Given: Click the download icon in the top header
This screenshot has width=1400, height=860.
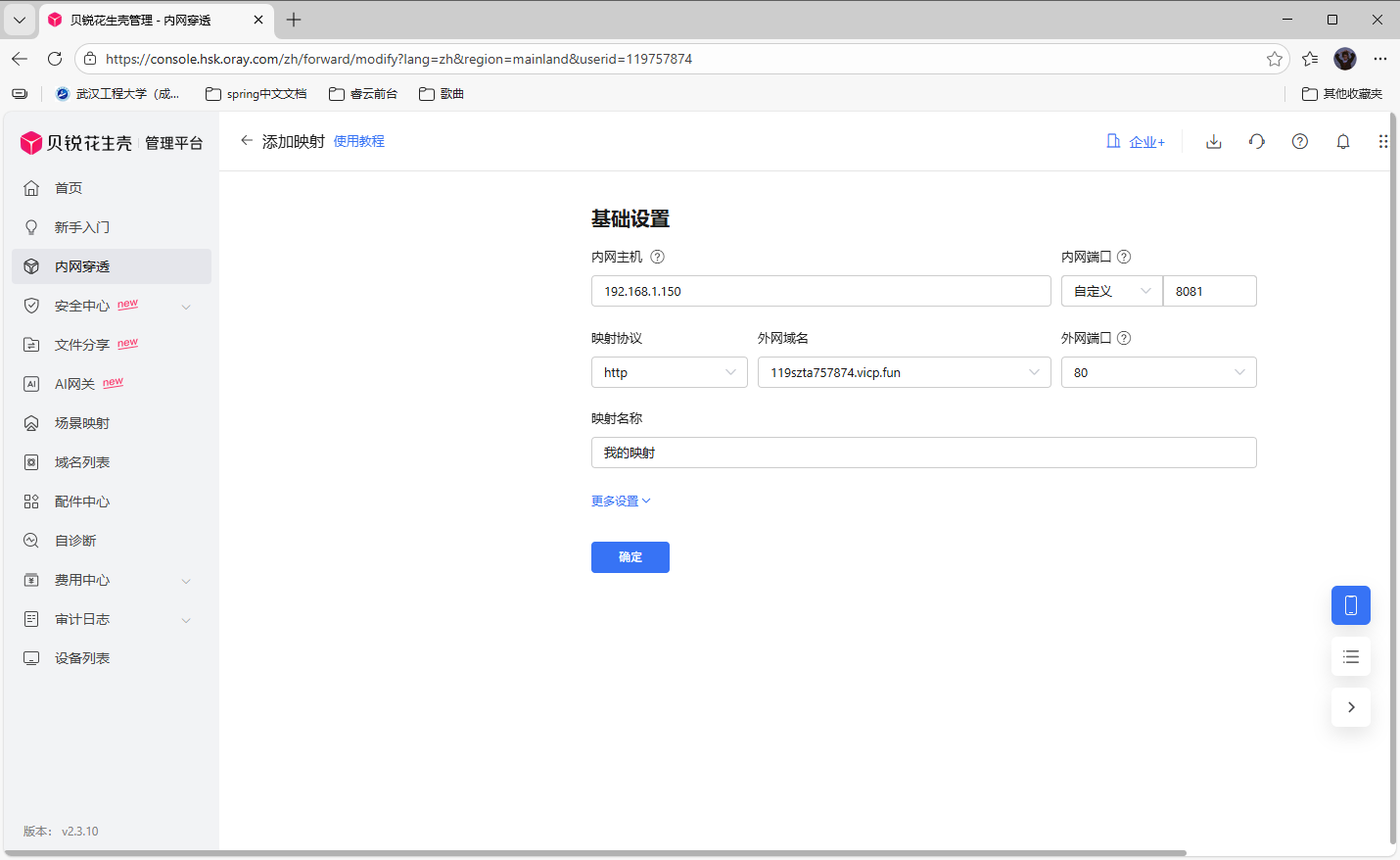Looking at the screenshot, I should (x=1213, y=141).
